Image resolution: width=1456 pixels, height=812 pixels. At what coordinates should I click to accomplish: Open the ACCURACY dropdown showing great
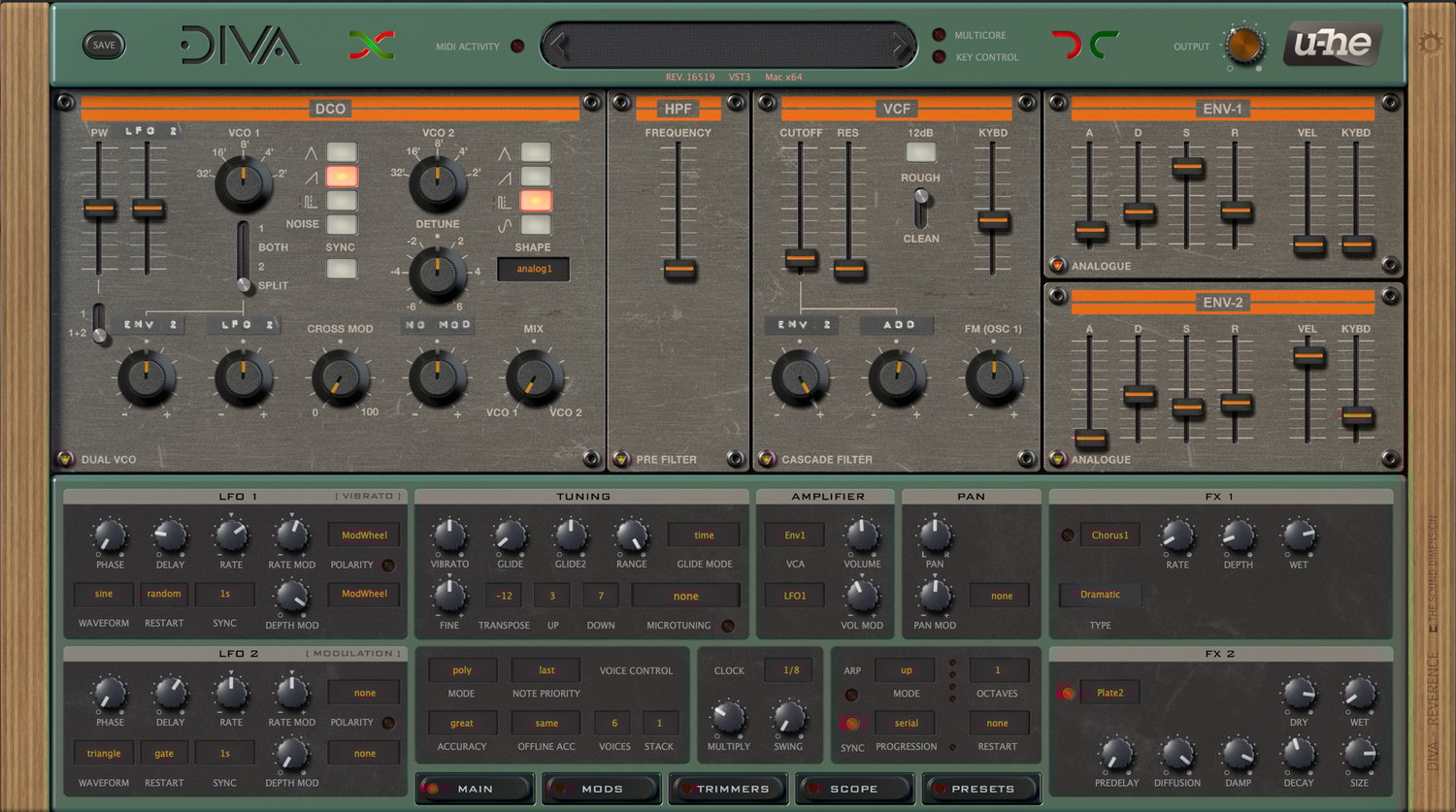pyautogui.click(x=462, y=723)
